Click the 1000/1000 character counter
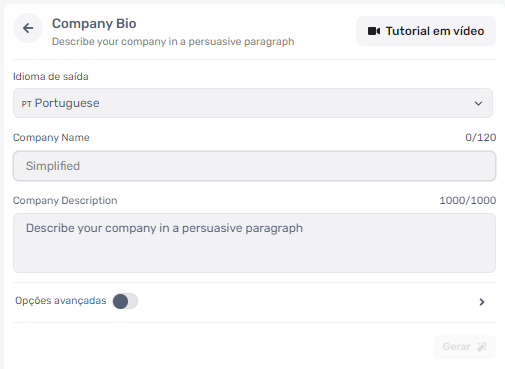The height and width of the screenshot is (369, 505). click(468, 200)
